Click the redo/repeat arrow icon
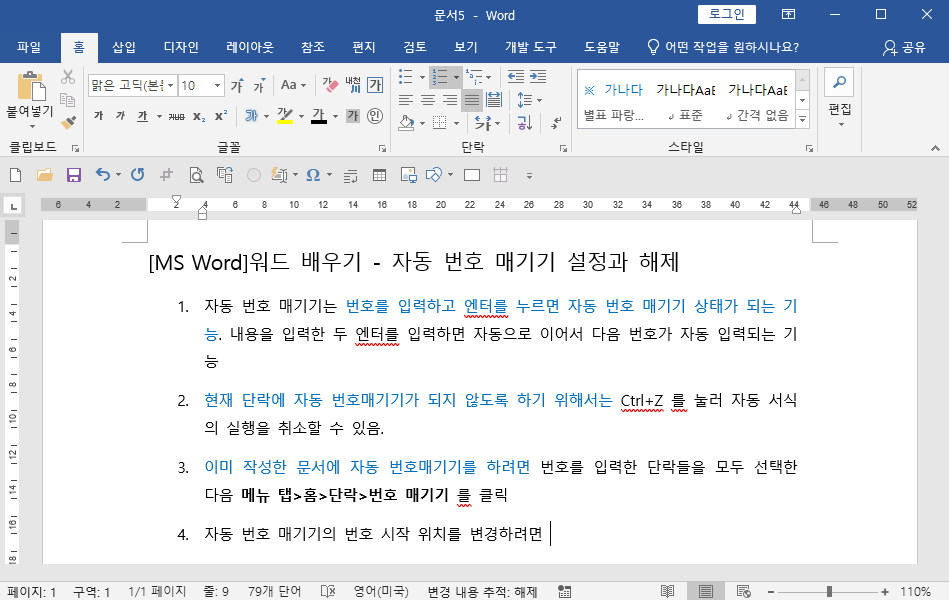The width and height of the screenshot is (949, 600). (x=138, y=175)
